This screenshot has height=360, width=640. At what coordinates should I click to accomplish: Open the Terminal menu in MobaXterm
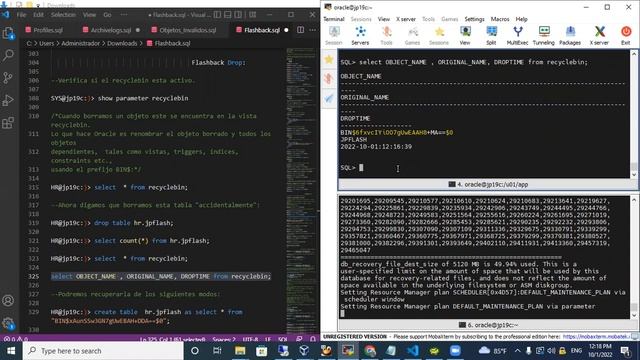coord(334,19)
